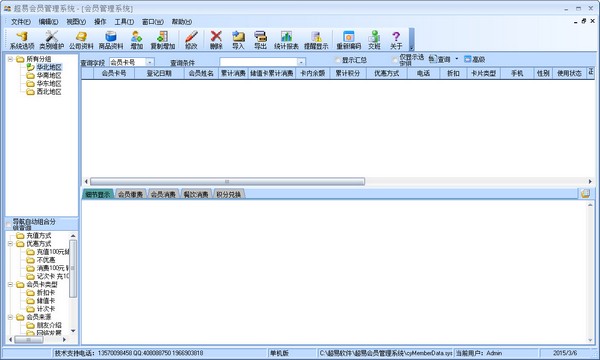Click the 修改 edit pencil icon

click(191, 40)
